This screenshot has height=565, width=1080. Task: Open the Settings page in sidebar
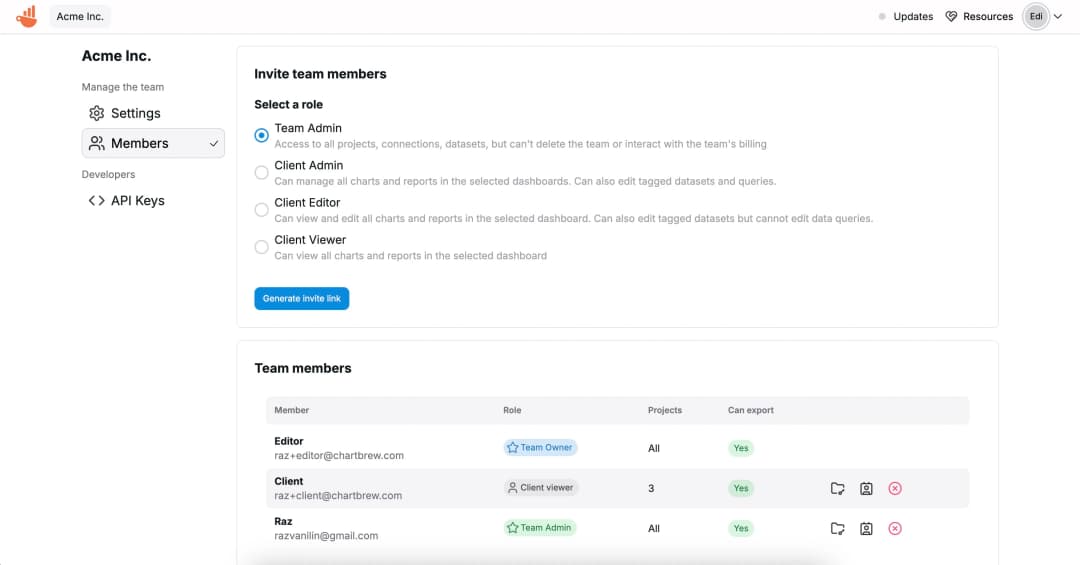point(135,113)
